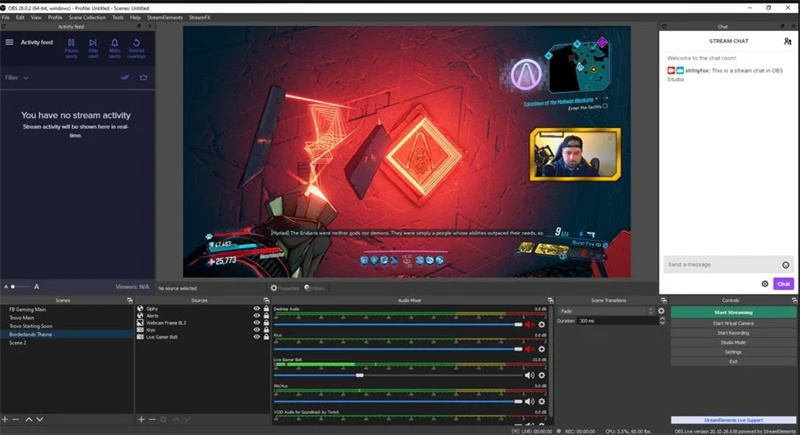This screenshot has width=800, height=435.
Task: Pop out the Scene Transitions dock
Action: 663,300
